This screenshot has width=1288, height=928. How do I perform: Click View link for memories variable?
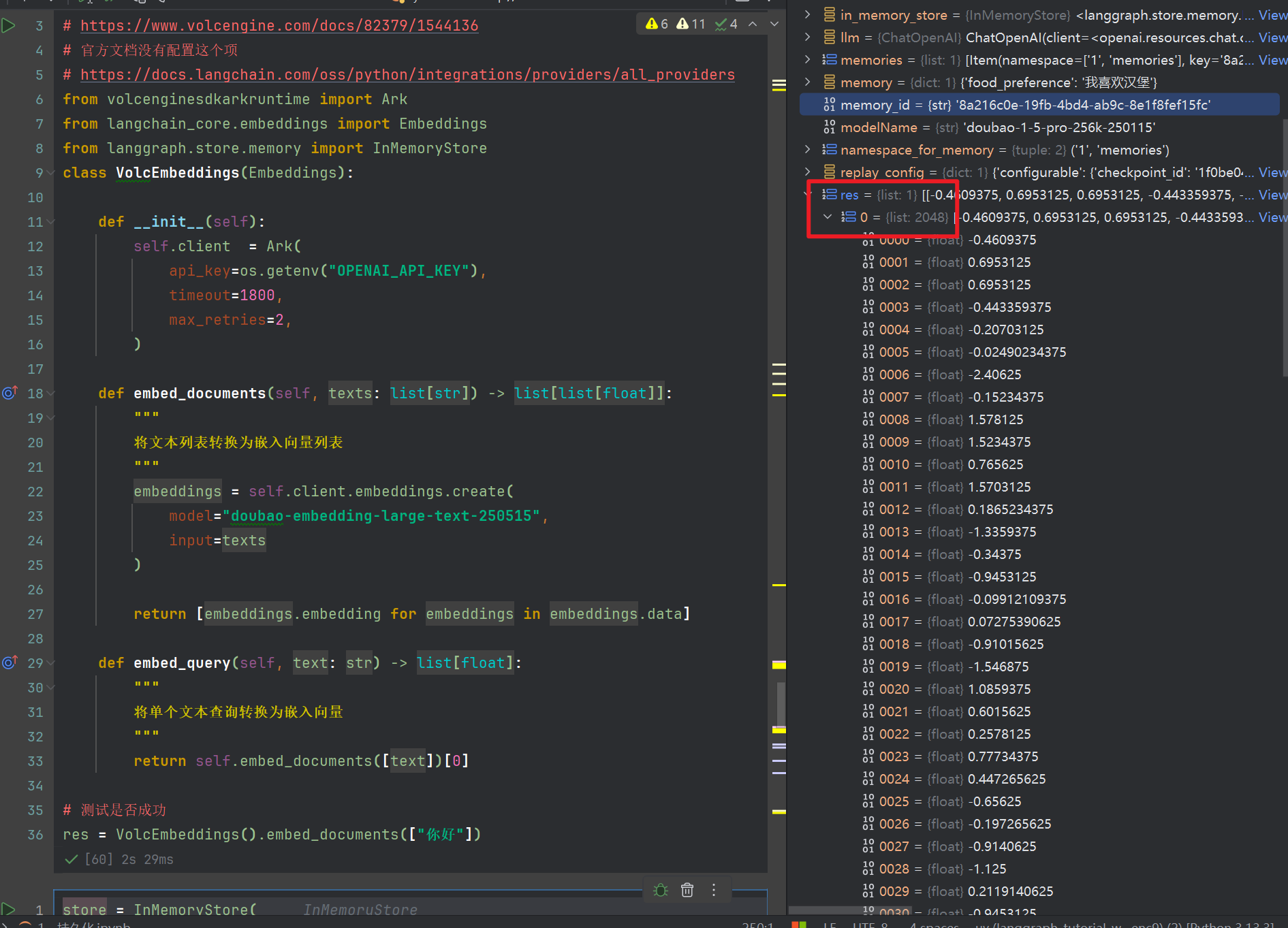(1272, 59)
